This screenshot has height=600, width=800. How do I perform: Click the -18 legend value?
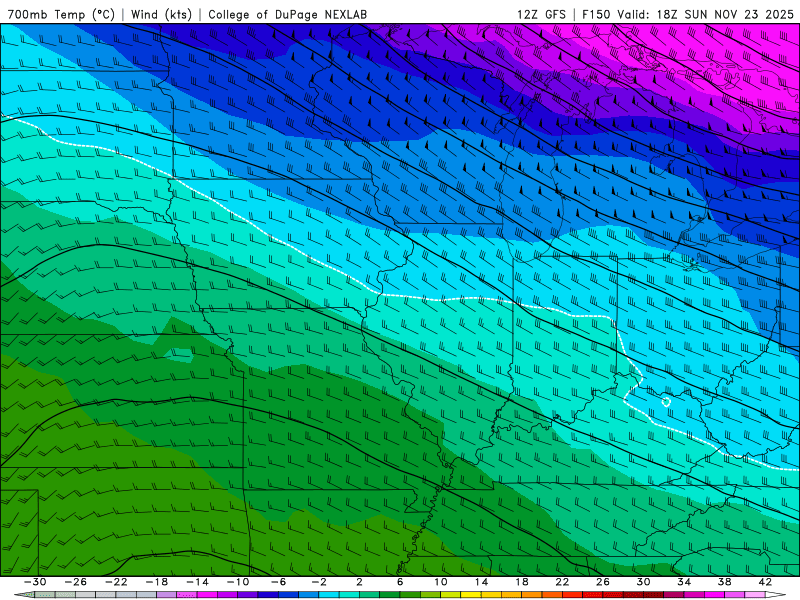pyautogui.click(x=157, y=582)
